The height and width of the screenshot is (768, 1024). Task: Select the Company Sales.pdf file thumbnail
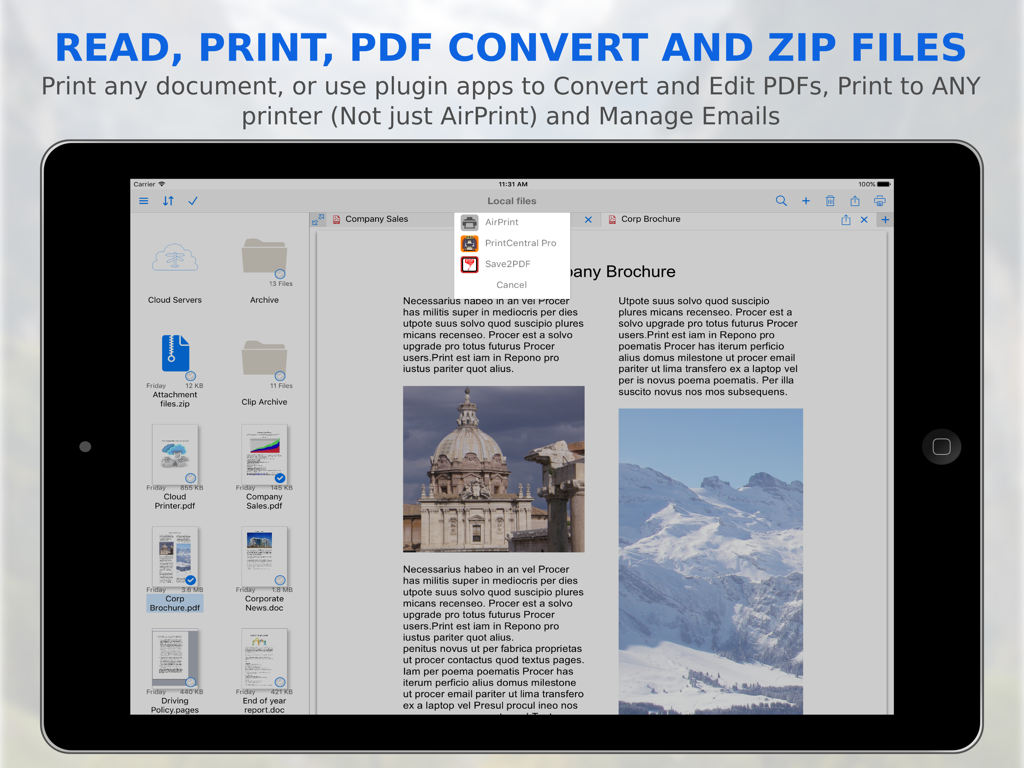(x=263, y=455)
